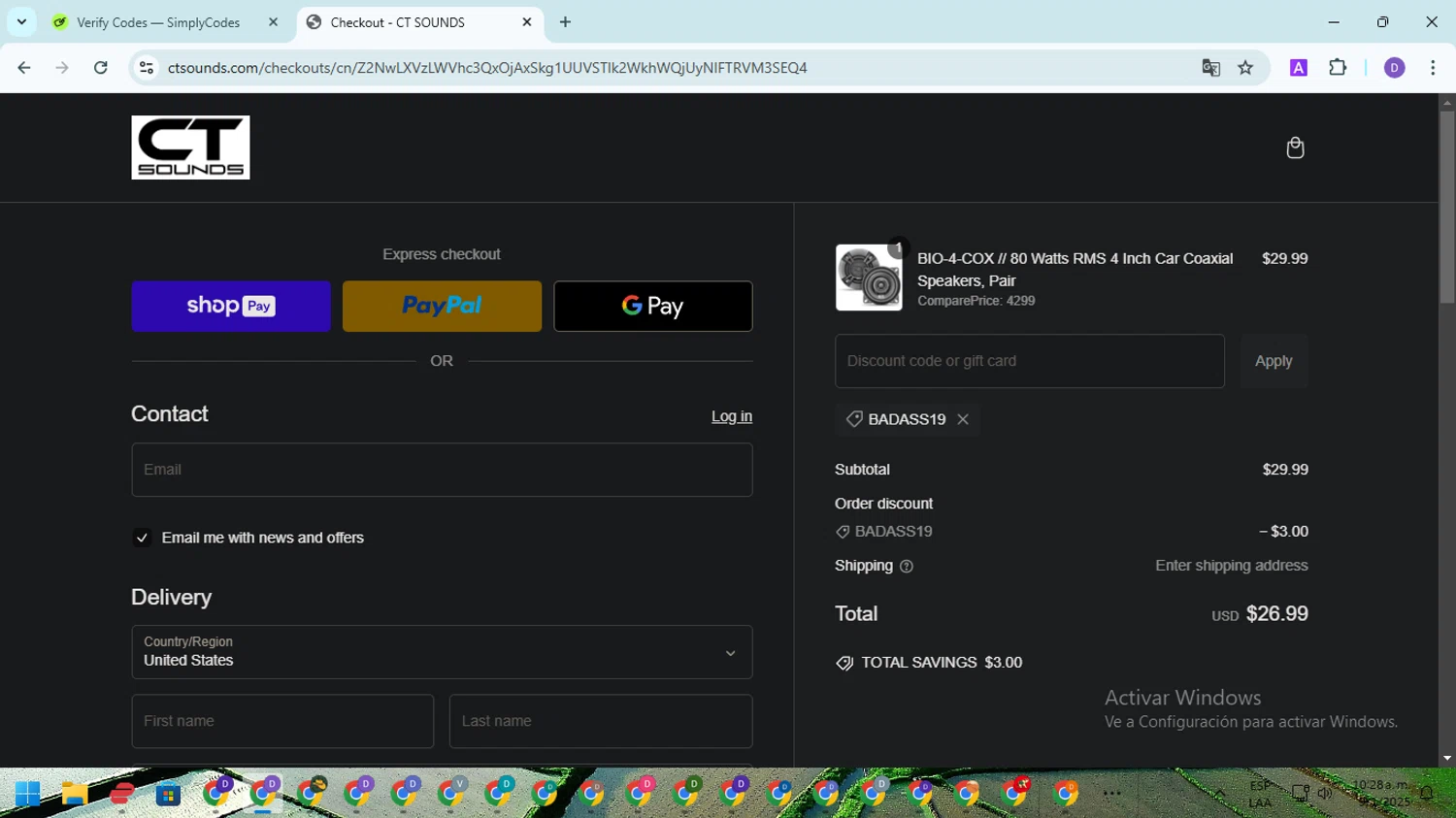Viewport: 1456px width, 818px height.
Task: Reload the checkout page
Action: pos(101,68)
